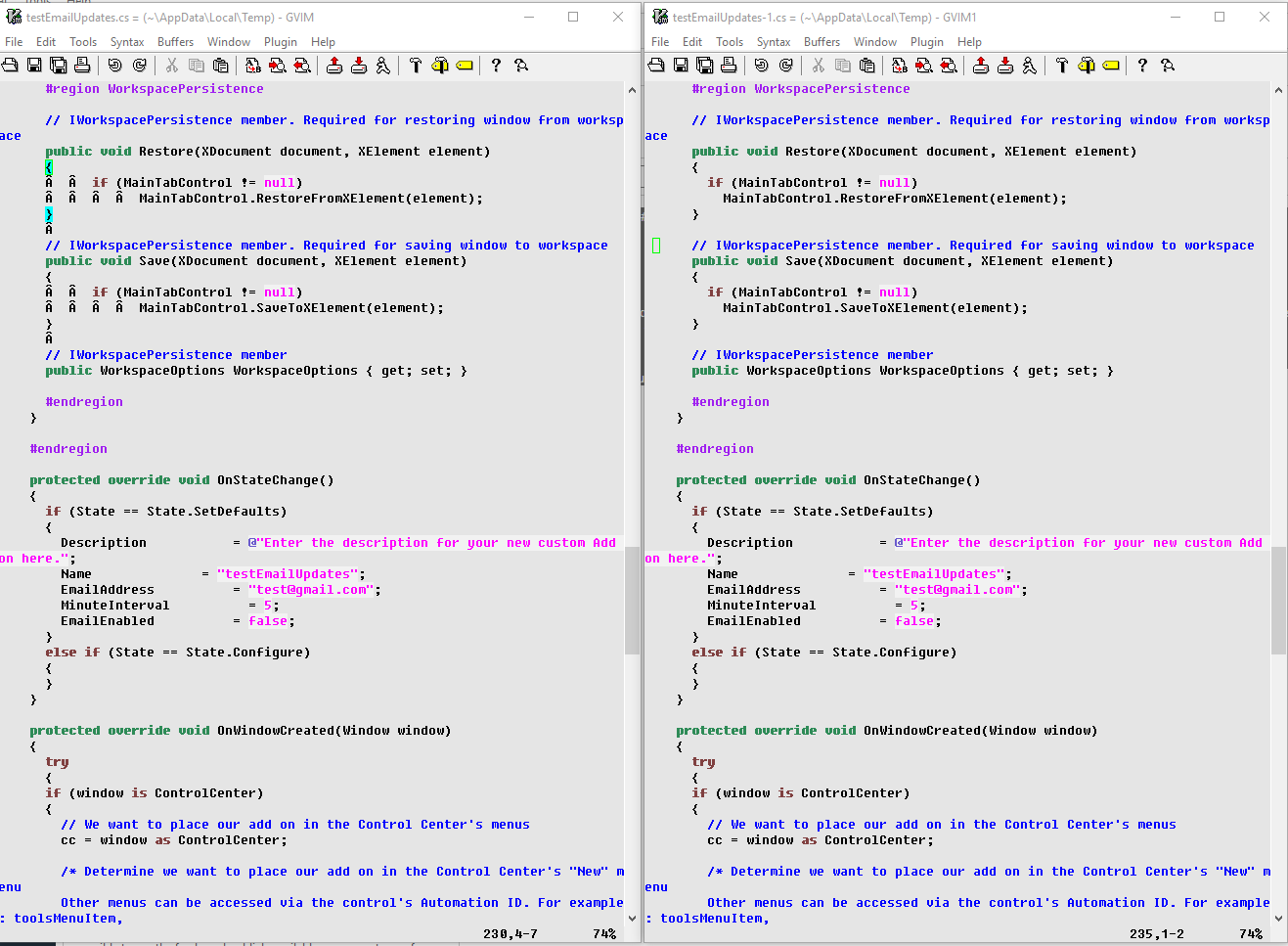Open Help menu in left GVIM window
The width and height of the screenshot is (1288, 946).
tap(323, 42)
